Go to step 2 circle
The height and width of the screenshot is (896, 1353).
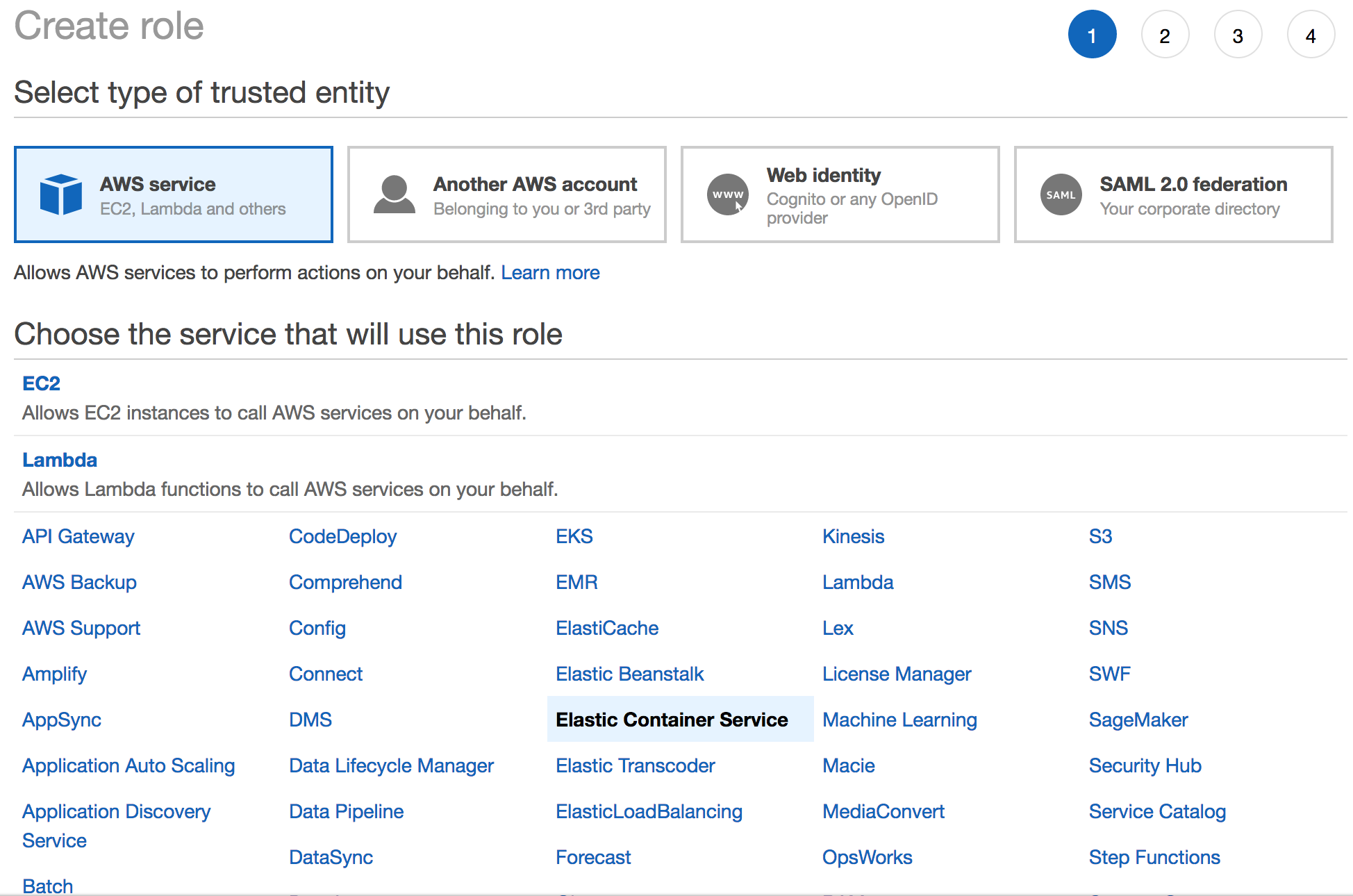tap(1165, 35)
